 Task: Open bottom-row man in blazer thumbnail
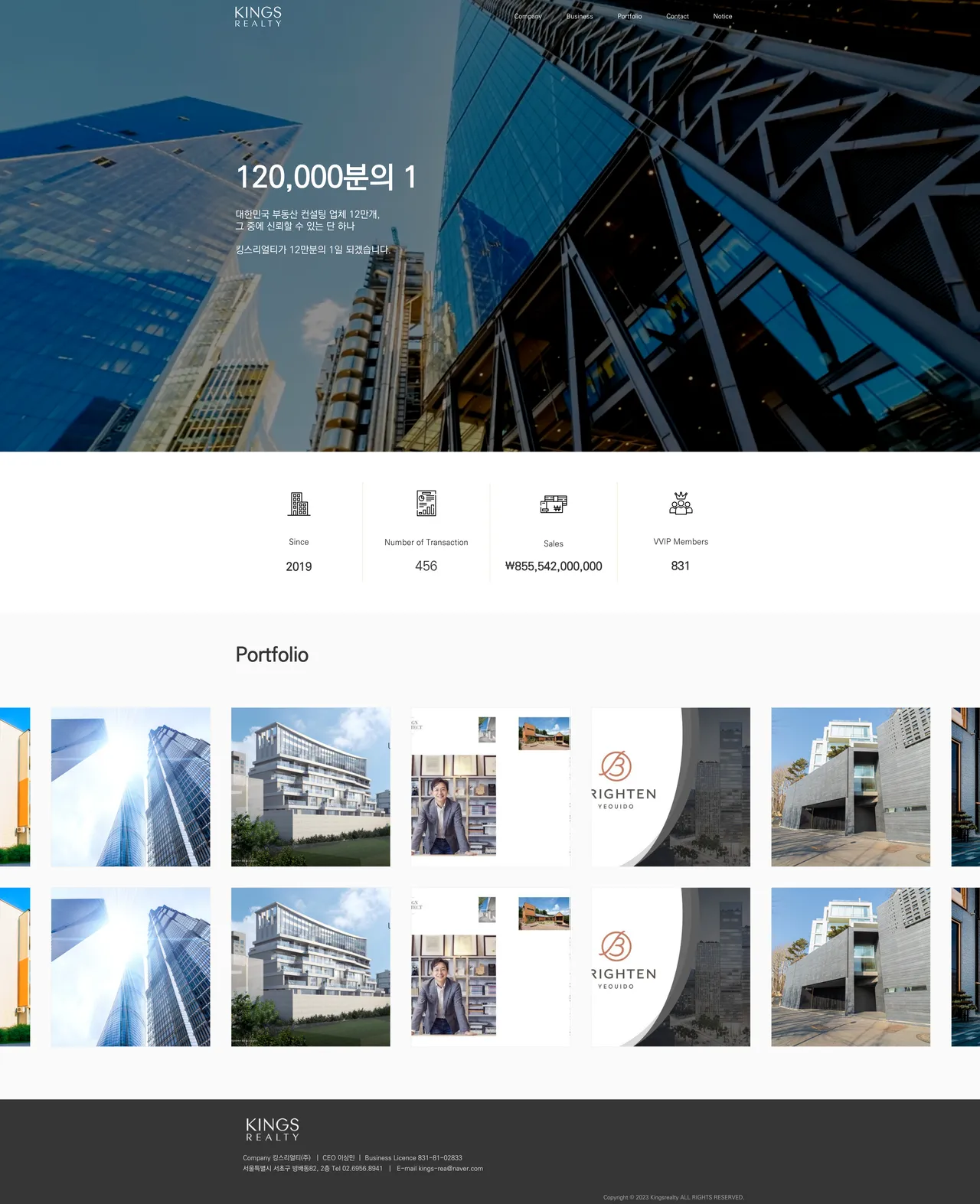(x=491, y=967)
